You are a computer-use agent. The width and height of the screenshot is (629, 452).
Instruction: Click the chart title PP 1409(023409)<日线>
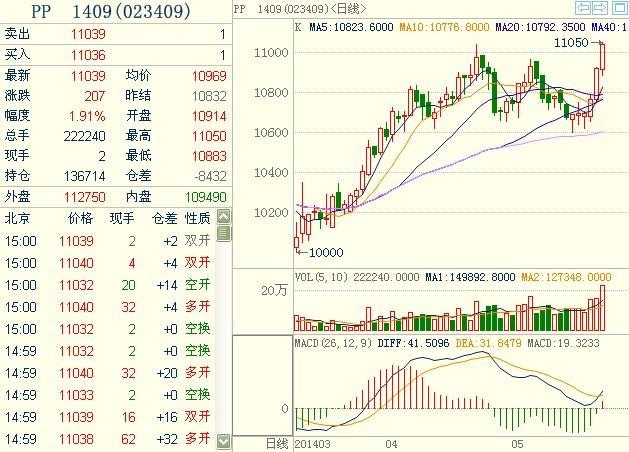[x=300, y=8]
